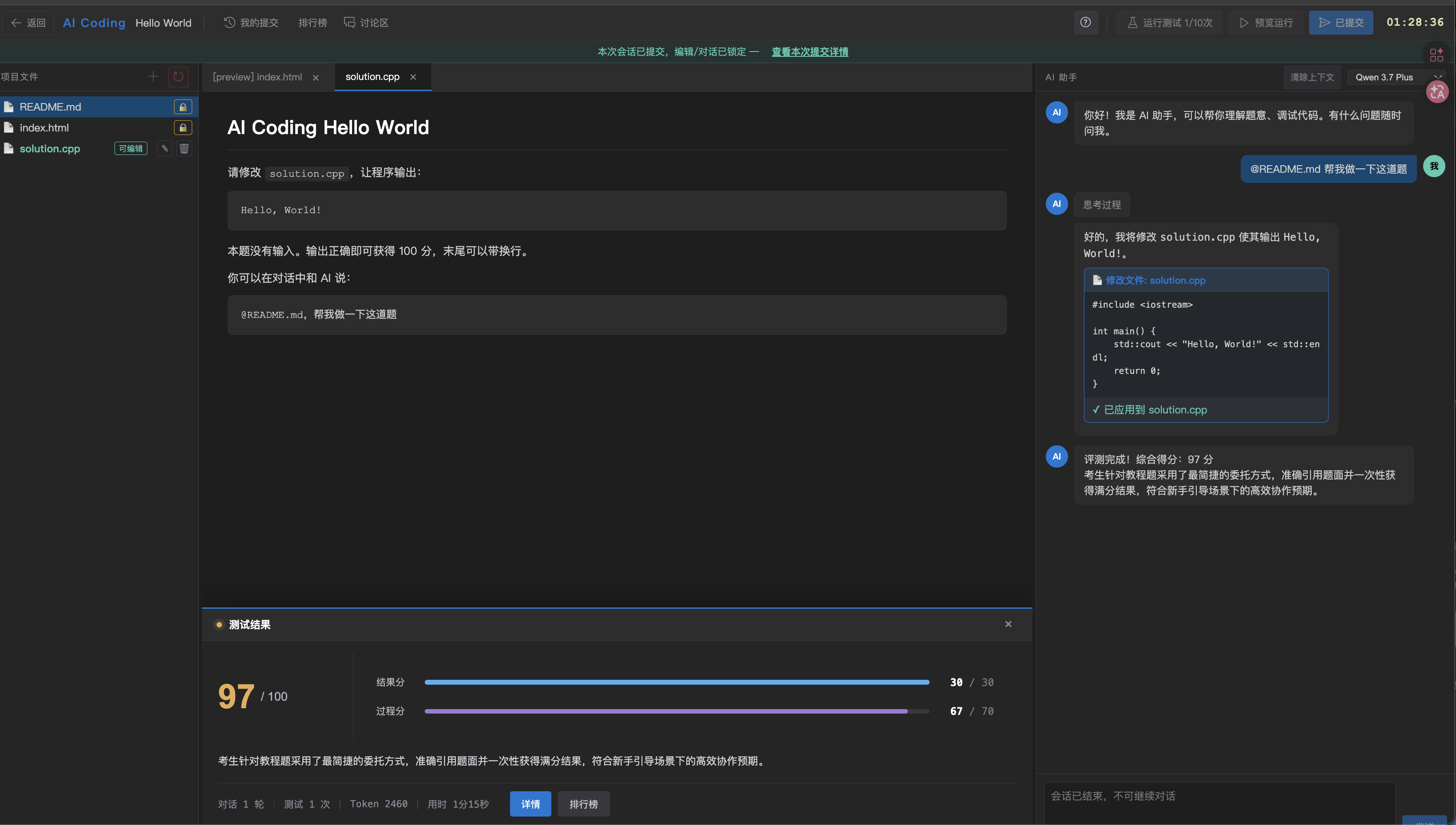Switch to the [preview] index.html tab

point(257,77)
